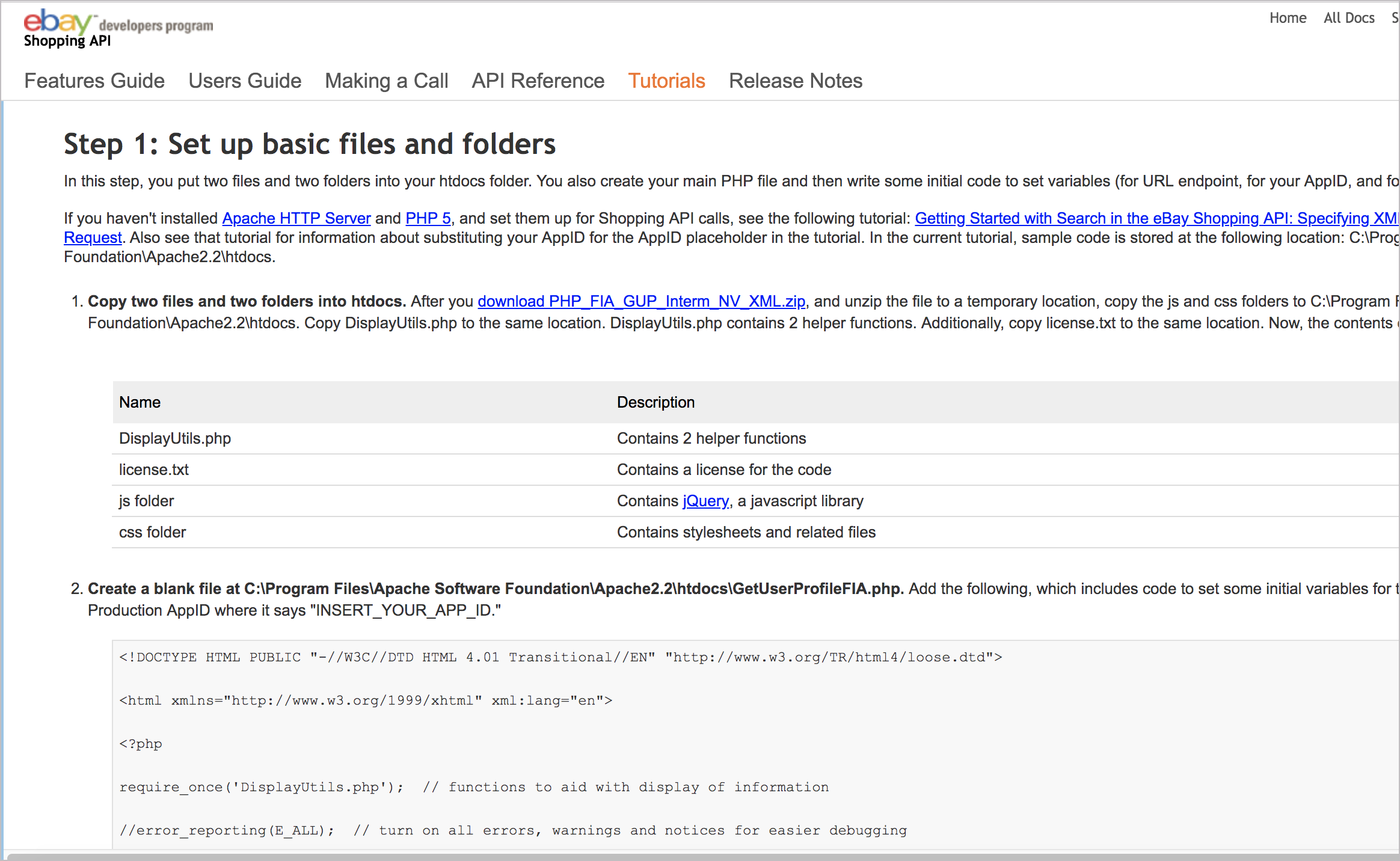Click the Users Guide menu item
This screenshot has height=861, width=1400.
(243, 81)
